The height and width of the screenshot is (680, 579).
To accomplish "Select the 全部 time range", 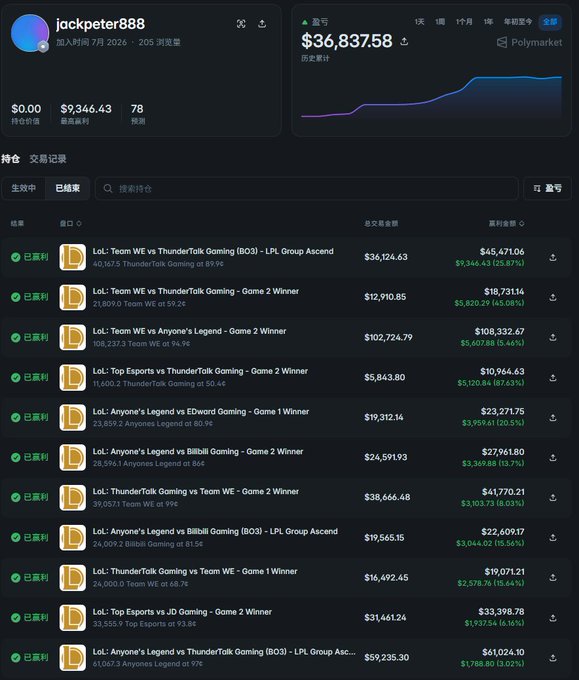I will point(550,22).
